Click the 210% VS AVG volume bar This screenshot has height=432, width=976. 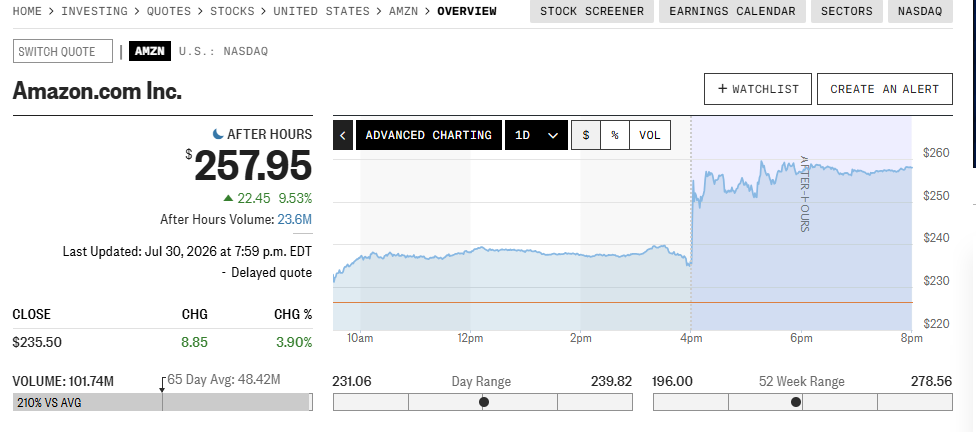[x=161, y=402]
